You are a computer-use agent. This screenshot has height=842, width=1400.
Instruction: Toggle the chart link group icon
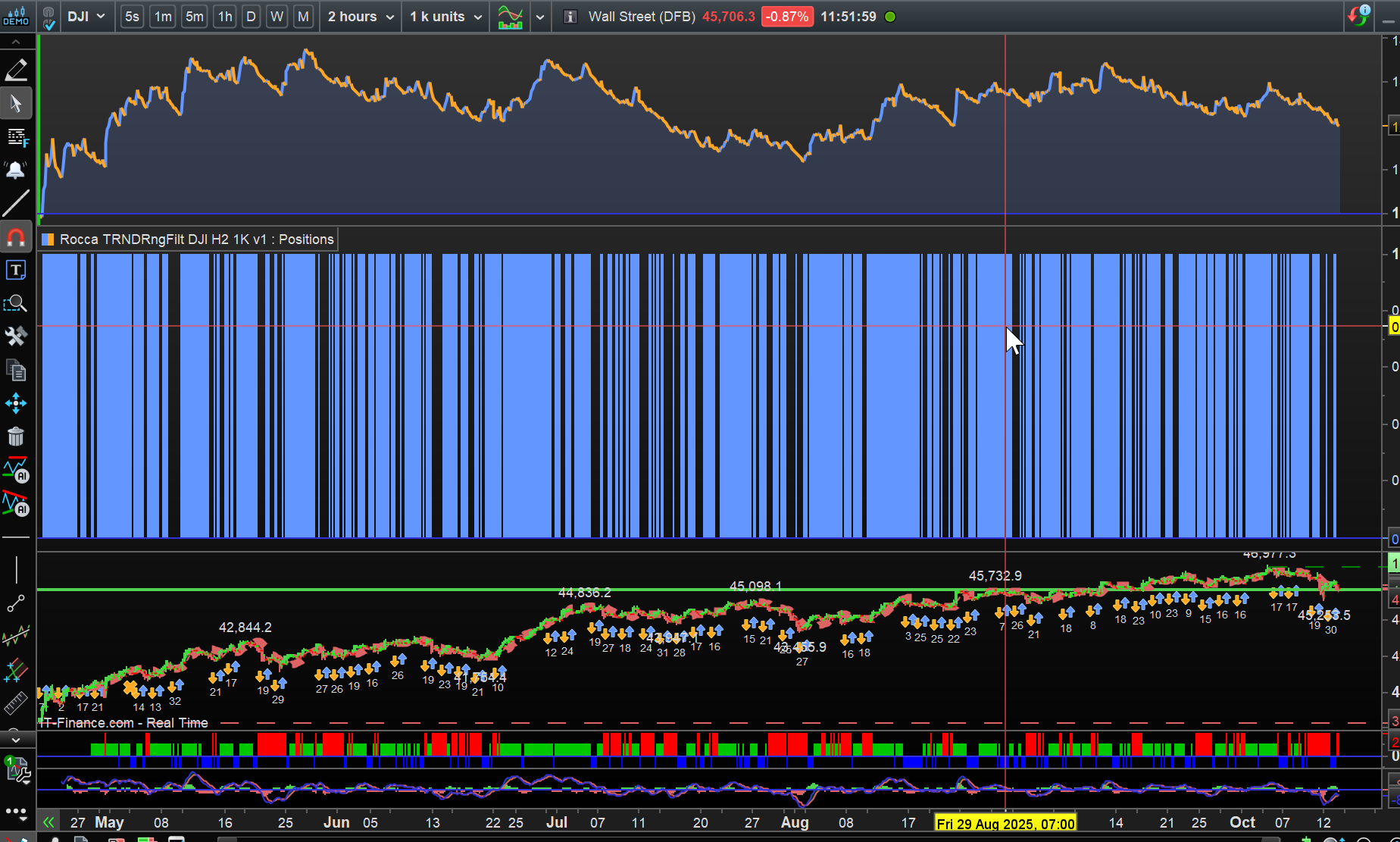pos(48,17)
